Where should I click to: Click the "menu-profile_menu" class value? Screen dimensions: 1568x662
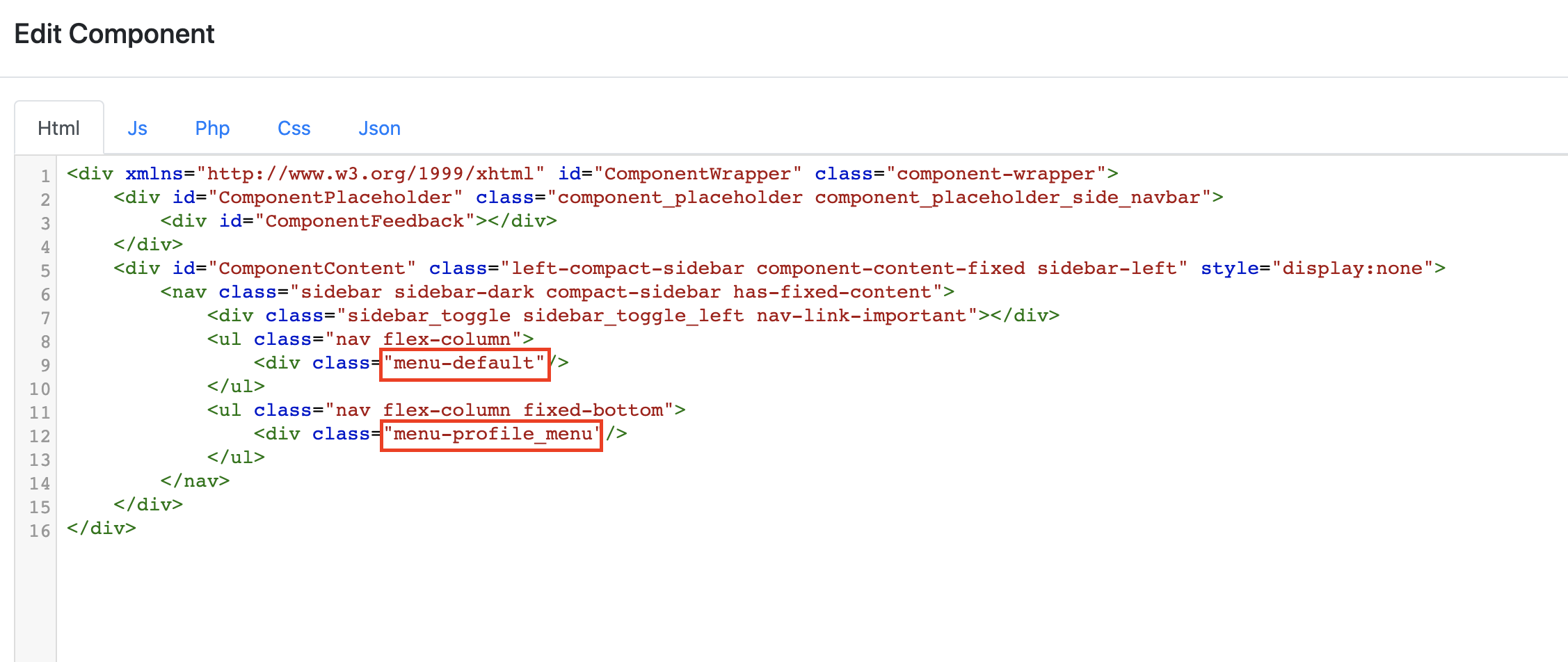pyautogui.click(x=493, y=434)
